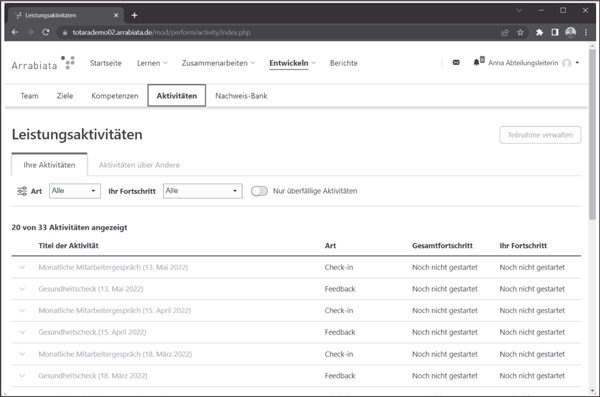600x397 pixels.
Task: Click the Gesamtfortschritt column header
Action: pos(442,246)
